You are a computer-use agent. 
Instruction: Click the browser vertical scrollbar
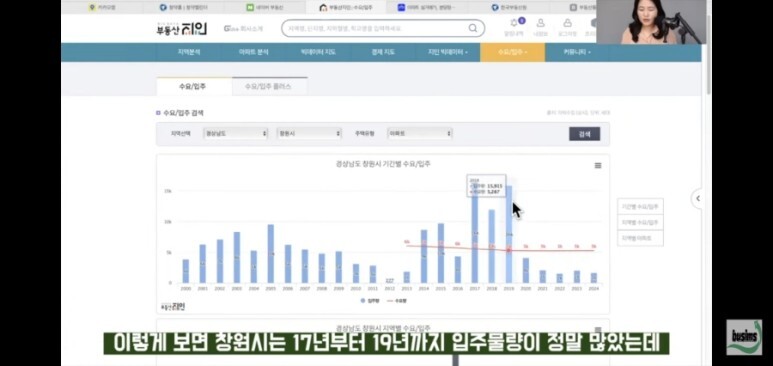click(708, 54)
